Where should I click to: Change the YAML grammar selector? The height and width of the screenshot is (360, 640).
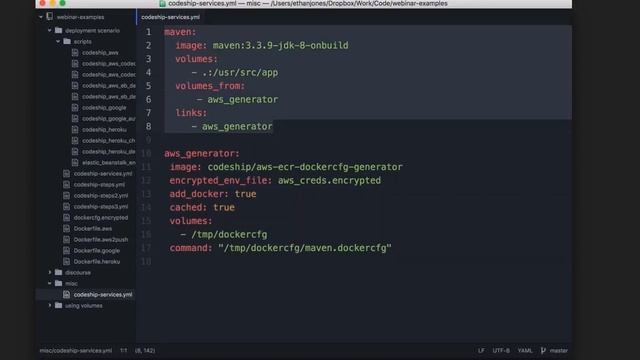click(525, 351)
